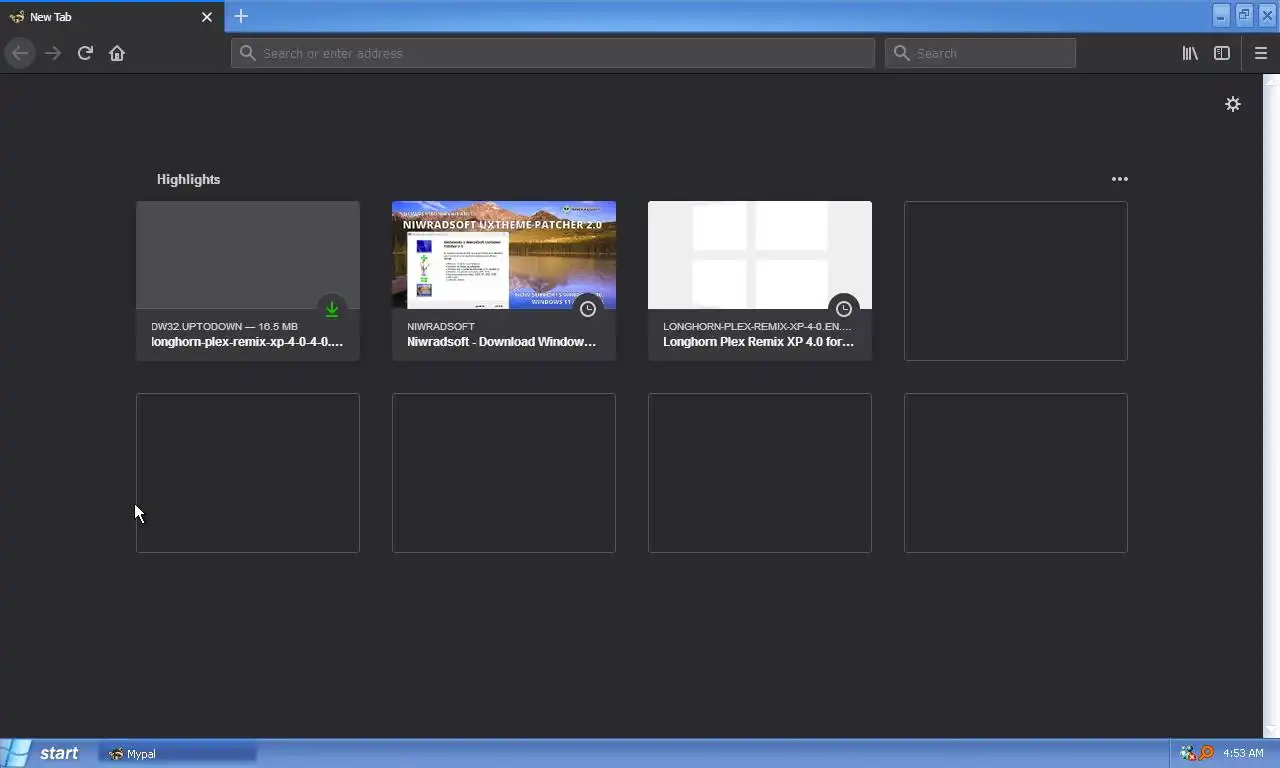Image resolution: width=1280 pixels, height=768 pixels.
Task: Click into the Search box
Action: coord(980,53)
